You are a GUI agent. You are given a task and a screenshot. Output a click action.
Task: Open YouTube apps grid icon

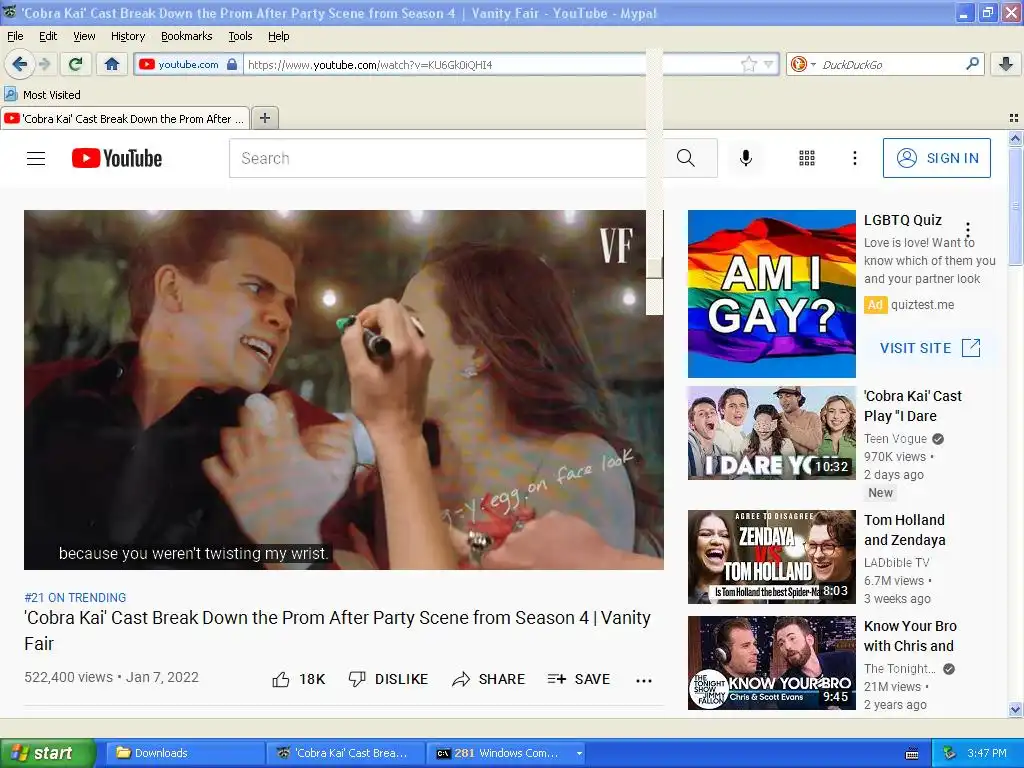tap(807, 158)
